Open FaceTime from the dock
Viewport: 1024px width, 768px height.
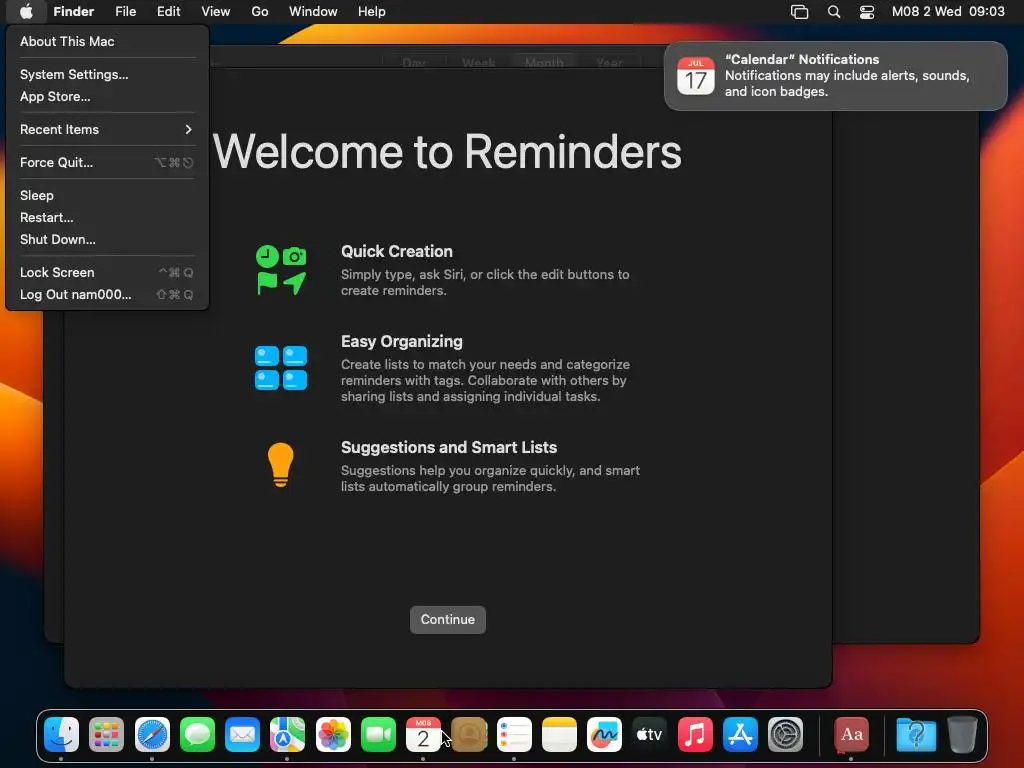[x=378, y=735]
